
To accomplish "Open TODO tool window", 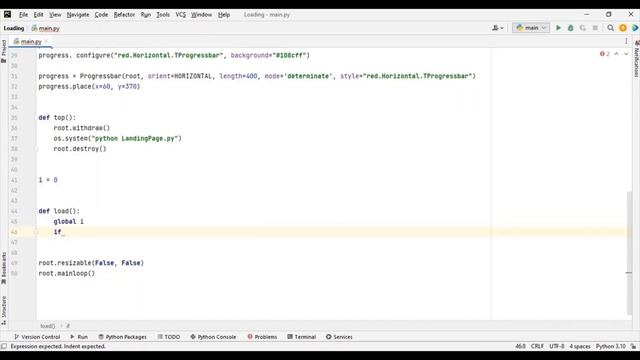I will click(x=169, y=337).
